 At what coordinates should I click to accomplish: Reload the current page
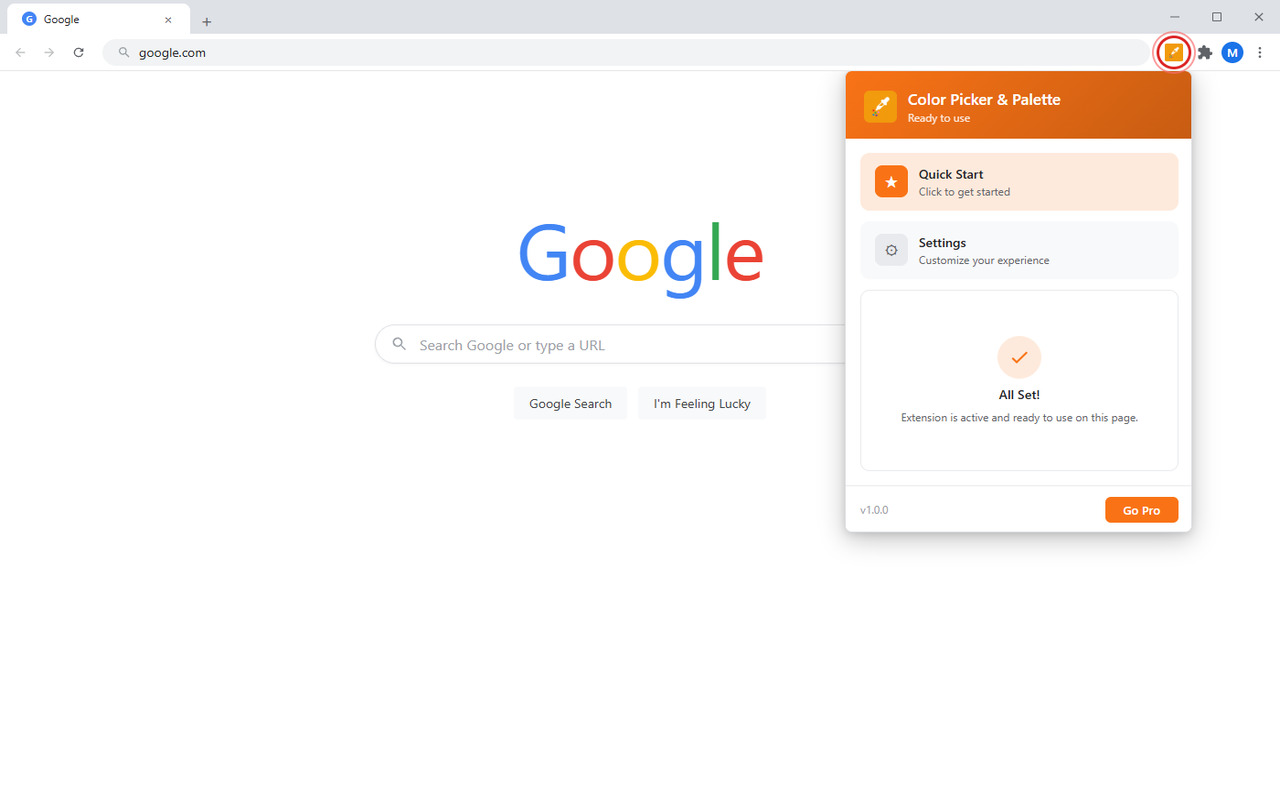(x=78, y=52)
